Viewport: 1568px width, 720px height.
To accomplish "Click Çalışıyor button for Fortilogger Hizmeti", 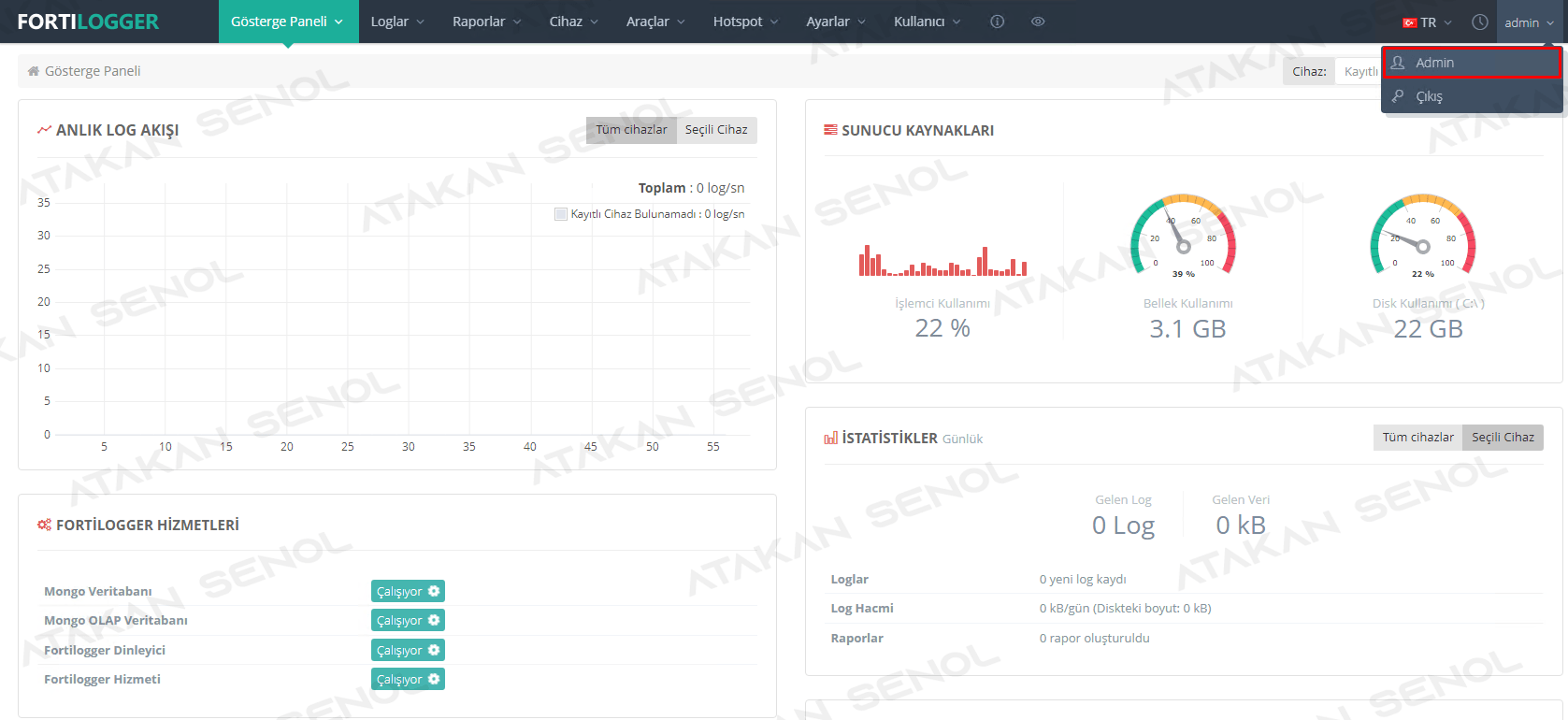I will (408, 679).
